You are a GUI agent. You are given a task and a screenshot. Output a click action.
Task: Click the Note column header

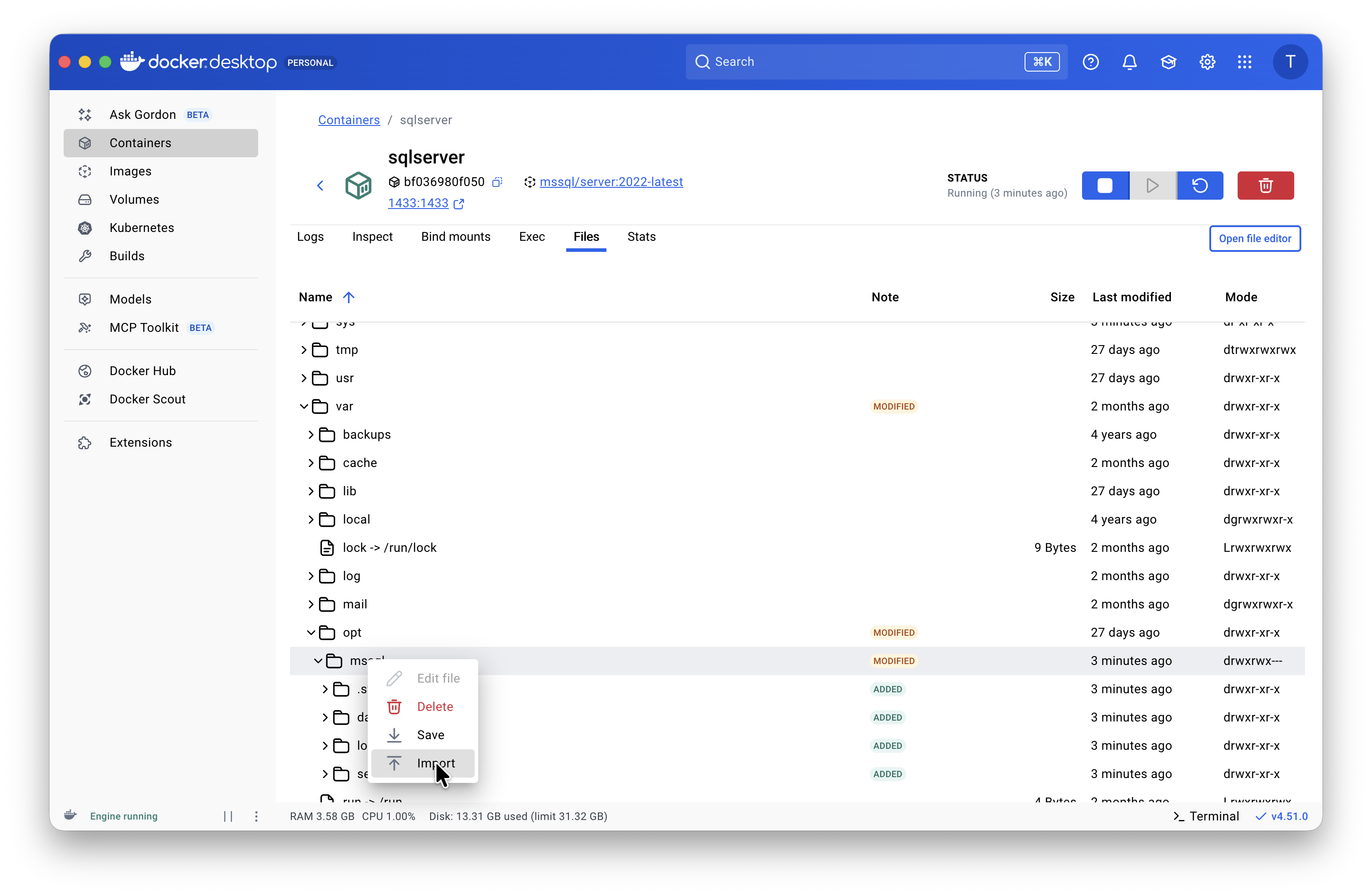885,297
